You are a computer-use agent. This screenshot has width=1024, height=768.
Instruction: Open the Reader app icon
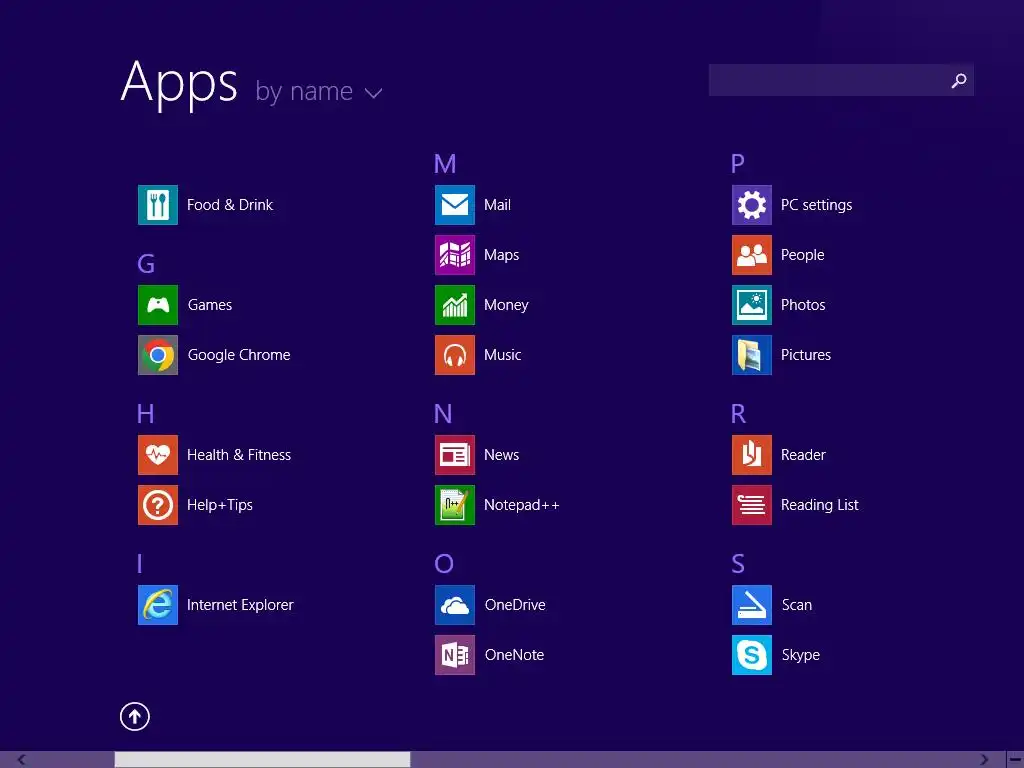(x=752, y=455)
